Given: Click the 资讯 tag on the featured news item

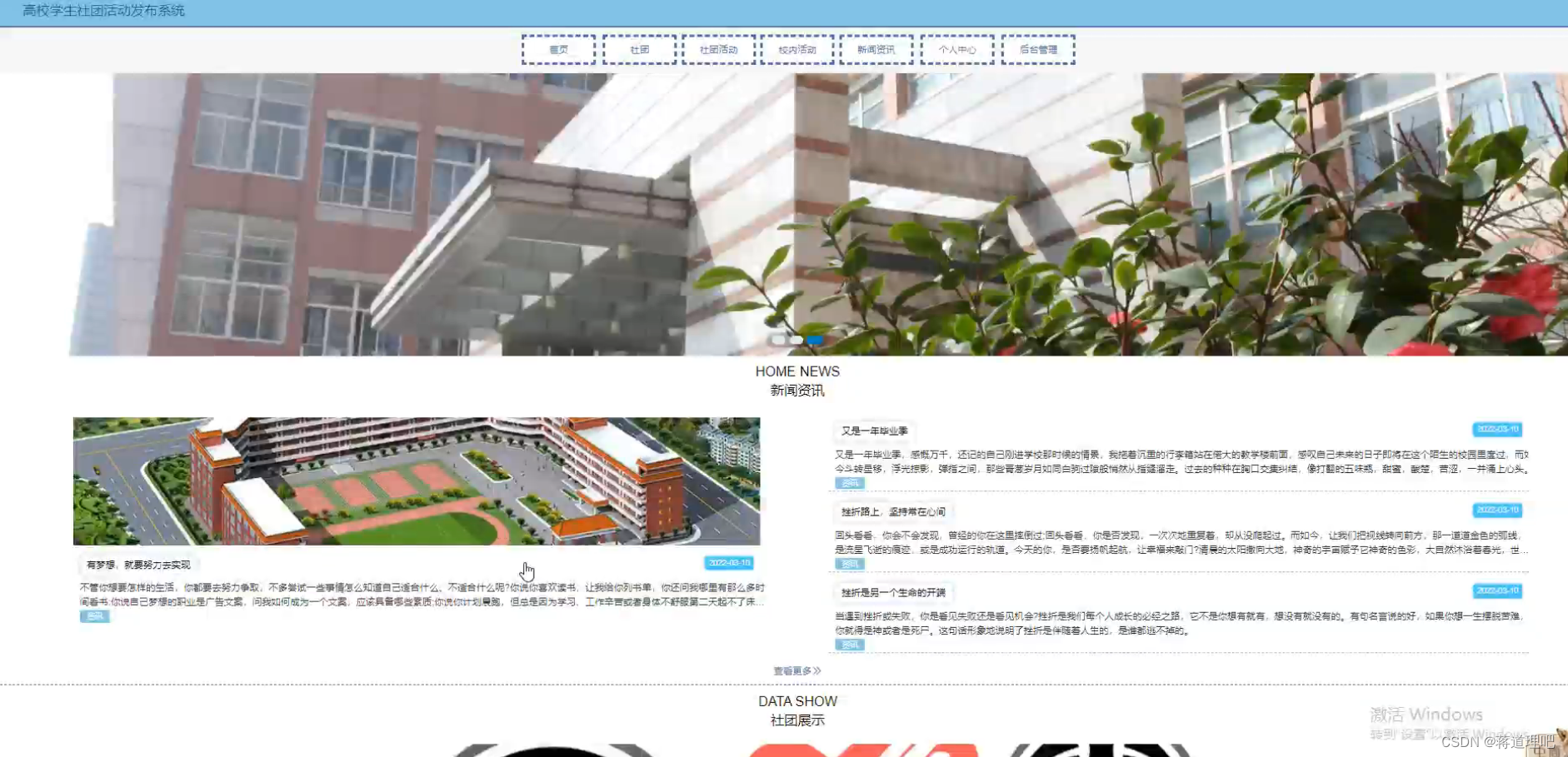Looking at the screenshot, I should [94, 616].
